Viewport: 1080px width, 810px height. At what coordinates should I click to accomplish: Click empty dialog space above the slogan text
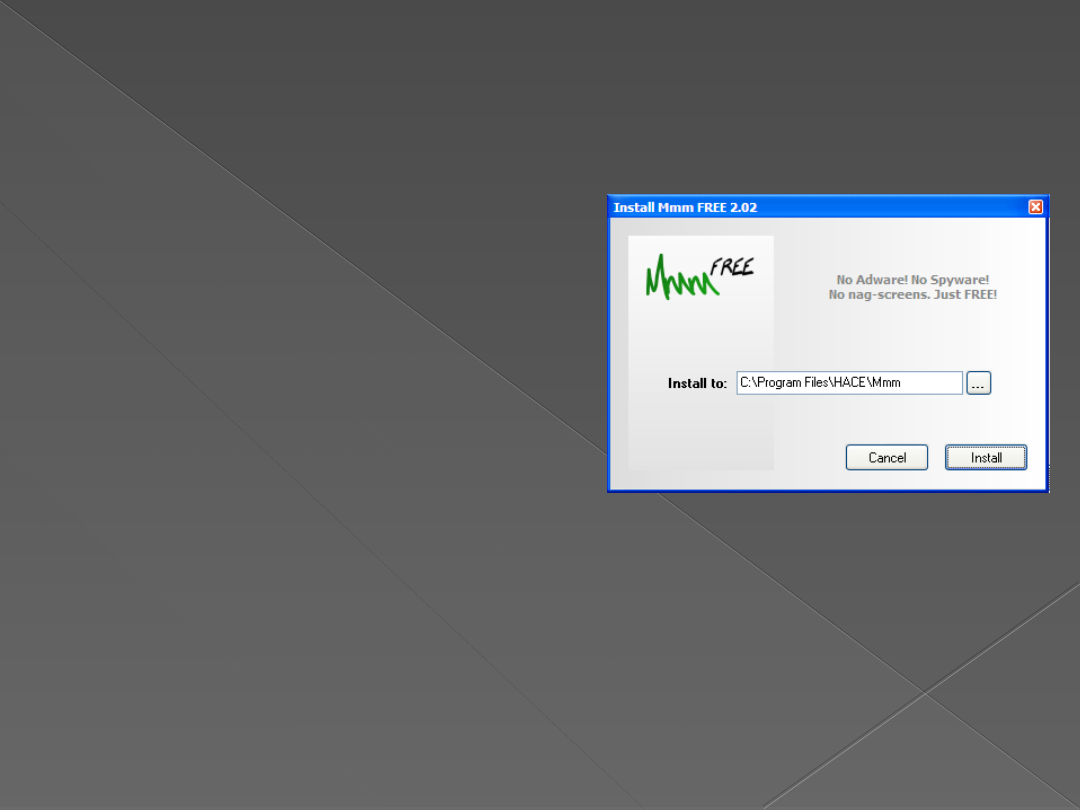click(x=912, y=245)
